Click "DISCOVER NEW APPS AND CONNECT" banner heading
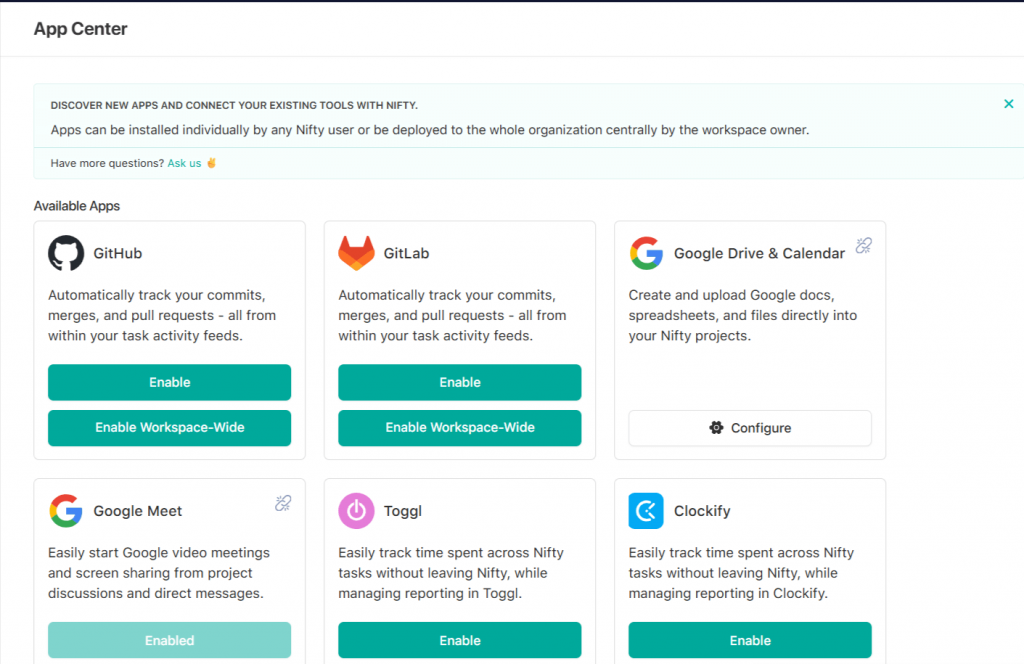This screenshot has width=1024, height=664. [x=234, y=105]
